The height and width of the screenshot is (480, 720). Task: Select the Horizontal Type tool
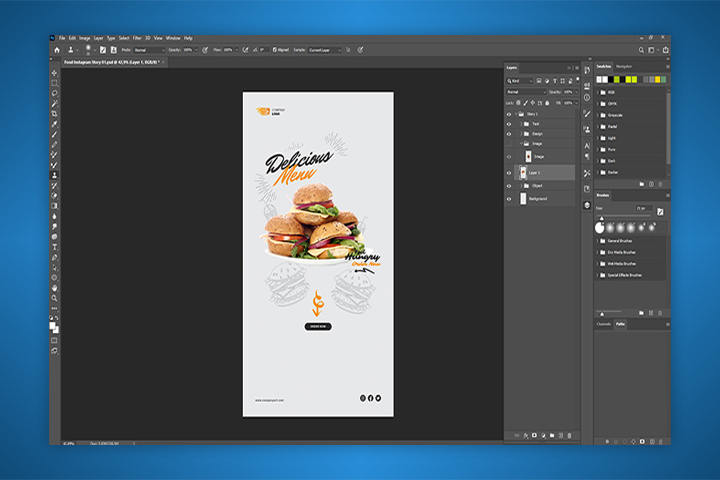(54, 247)
